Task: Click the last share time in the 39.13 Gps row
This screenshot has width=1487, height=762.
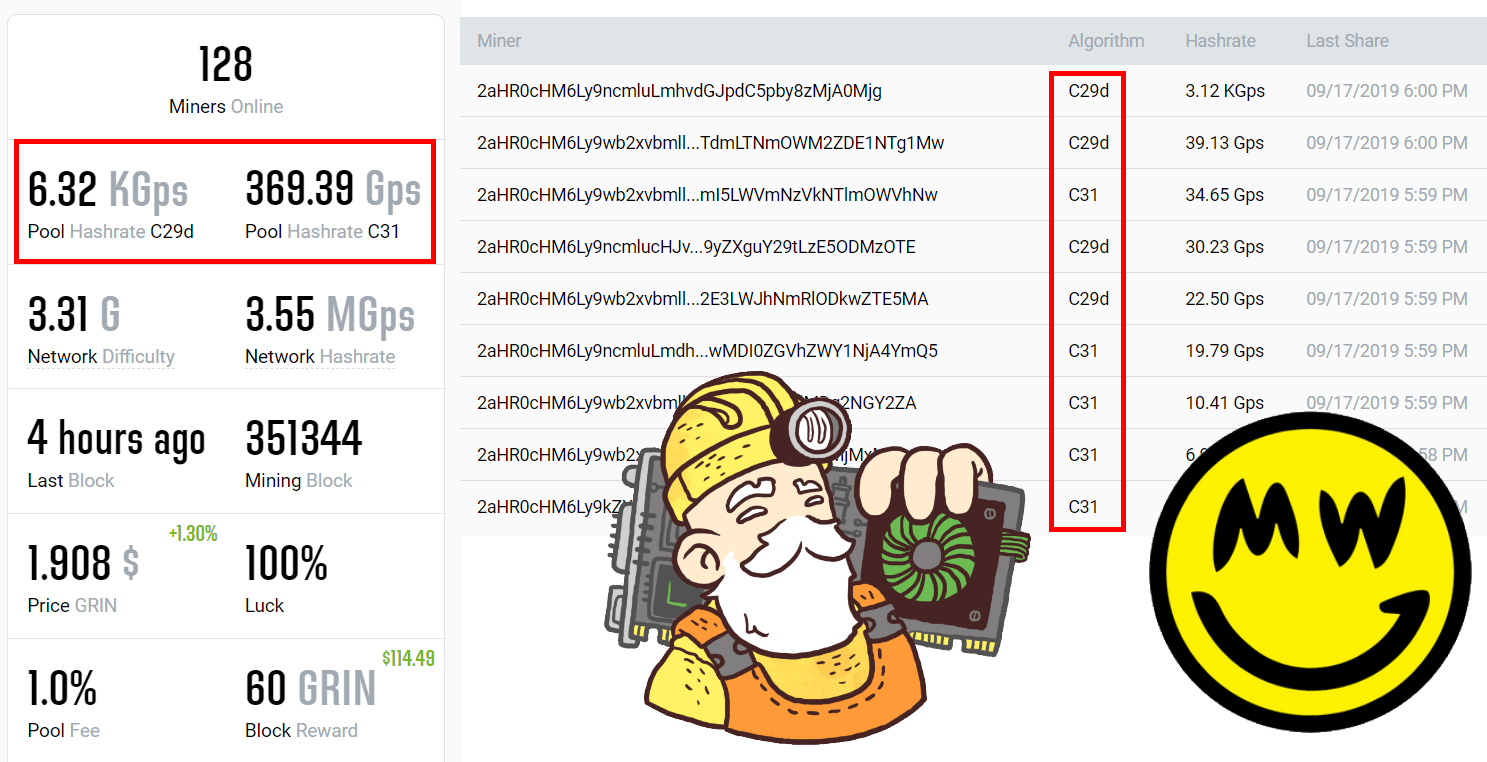Action: click(x=1387, y=143)
